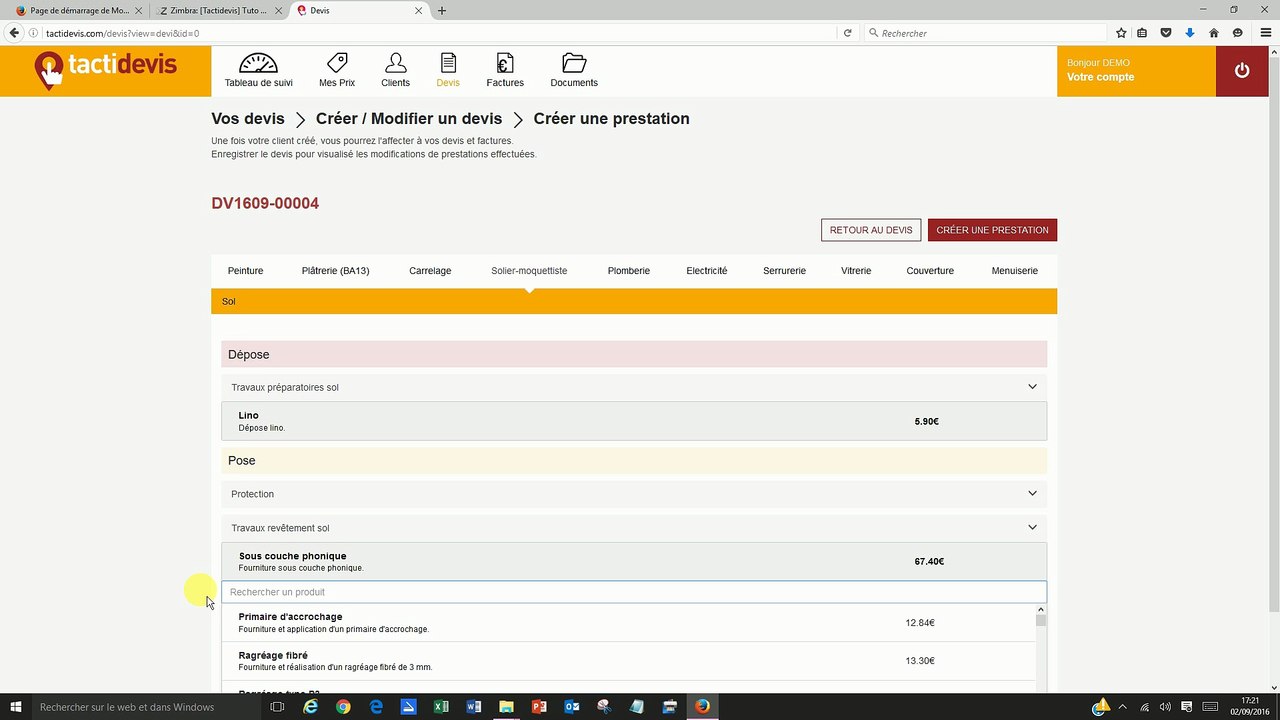Click the tactidevis logo

pyautogui.click(x=105, y=69)
